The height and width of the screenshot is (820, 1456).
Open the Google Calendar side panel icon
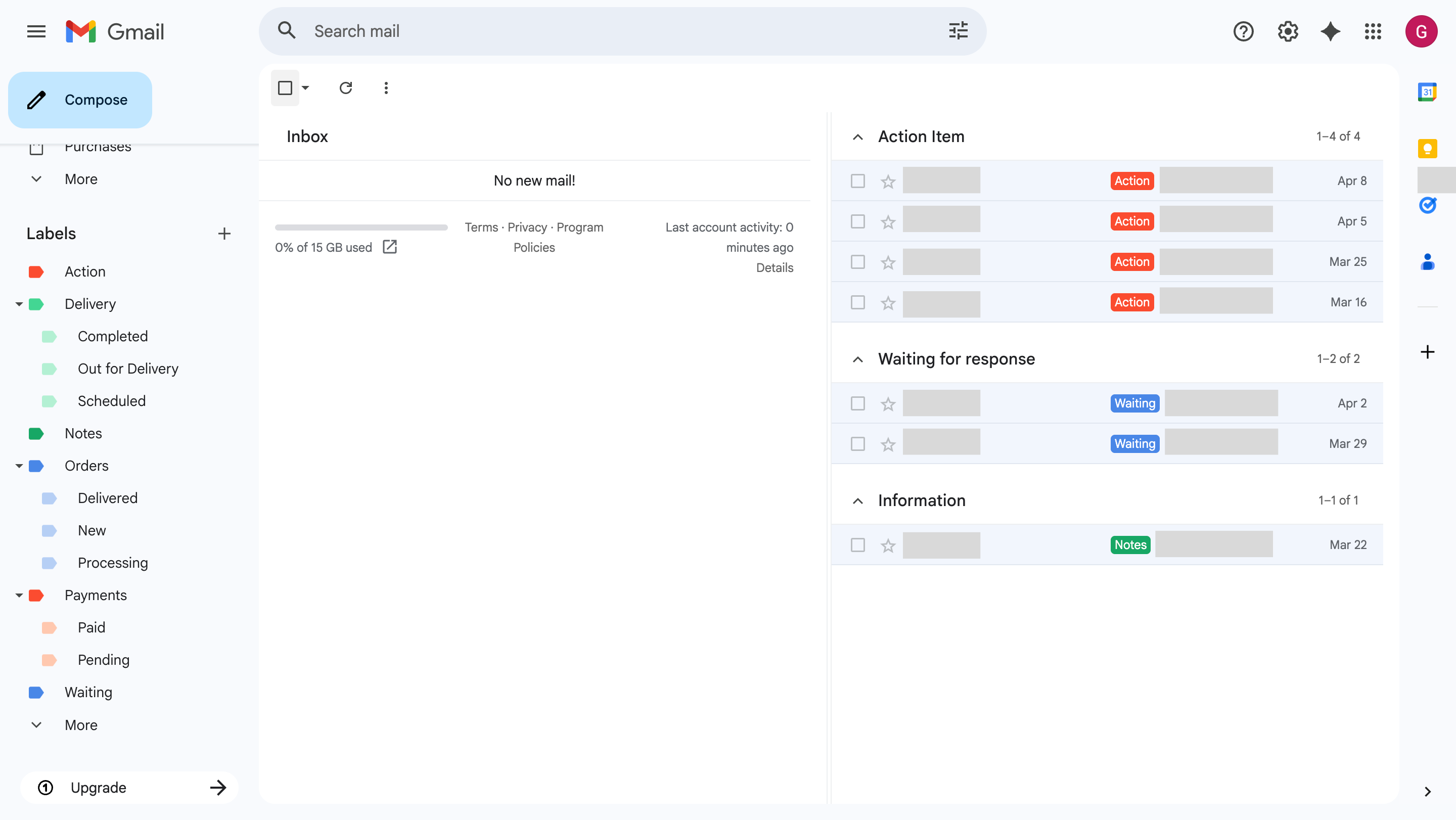(1427, 92)
